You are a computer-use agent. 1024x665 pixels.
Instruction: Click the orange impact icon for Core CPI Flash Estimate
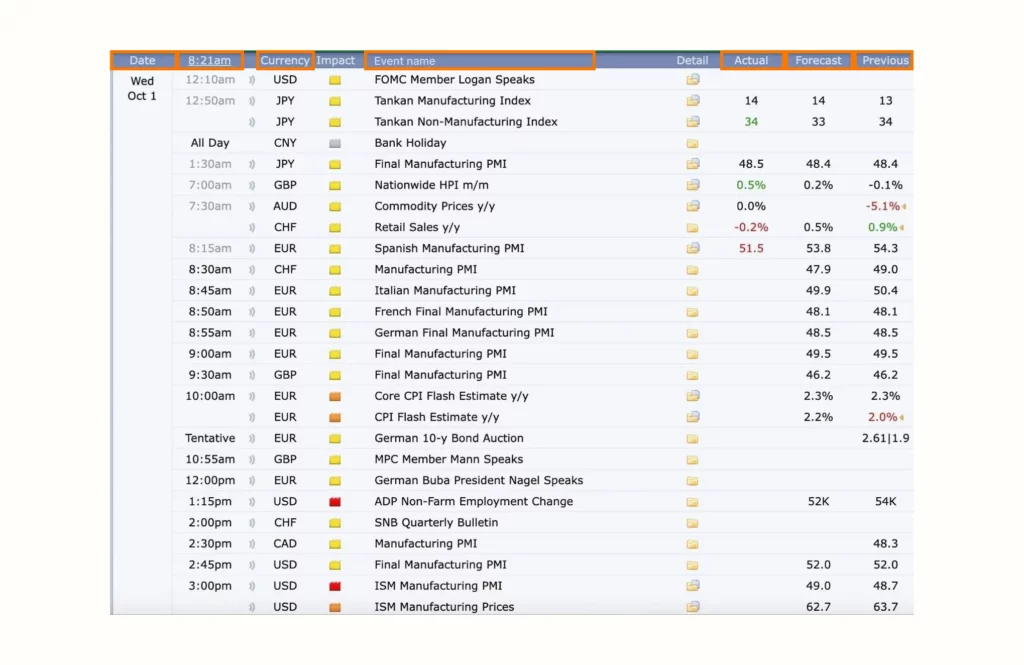[x=336, y=395]
